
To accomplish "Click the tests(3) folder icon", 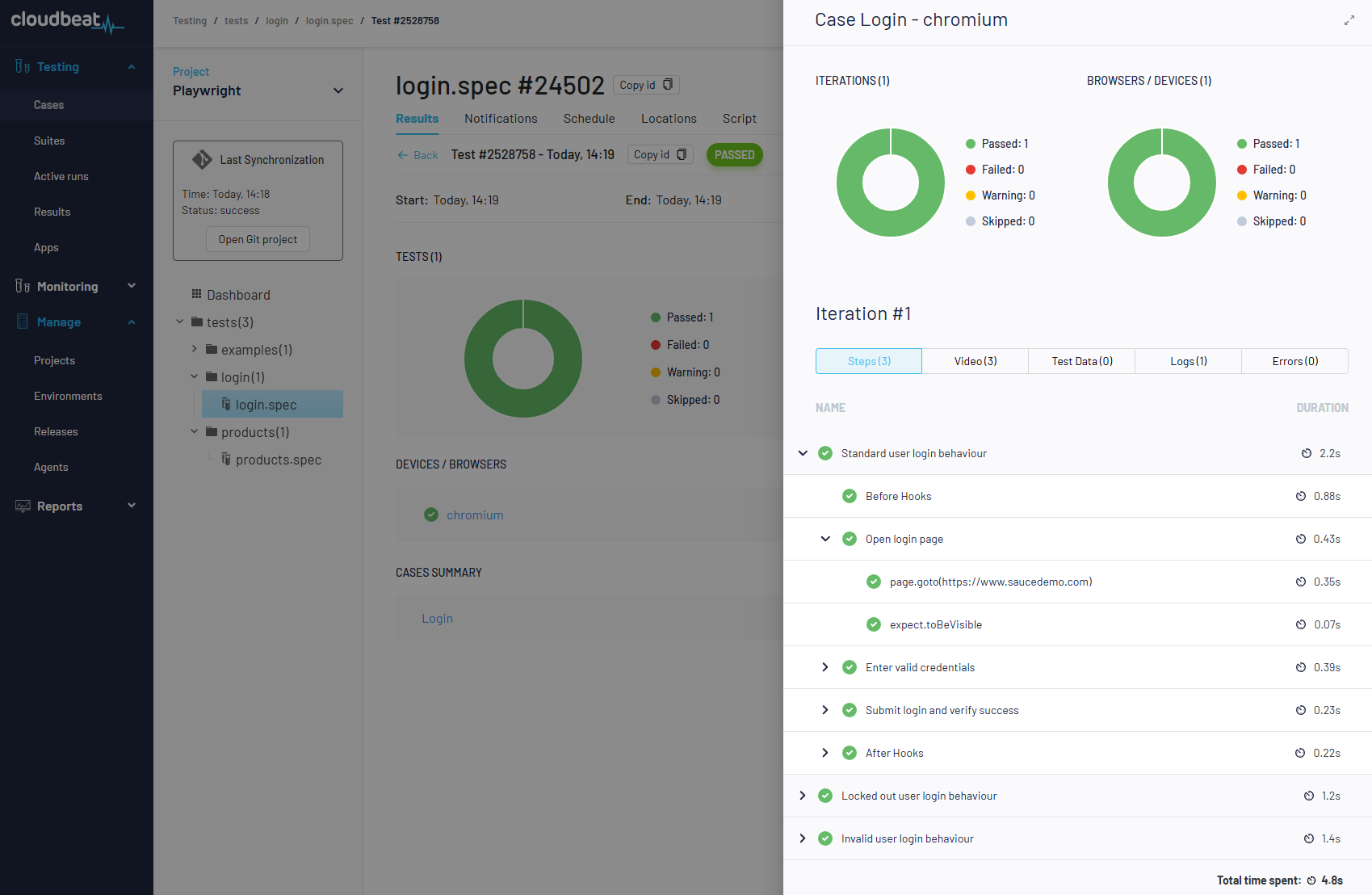I will click(x=197, y=321).
